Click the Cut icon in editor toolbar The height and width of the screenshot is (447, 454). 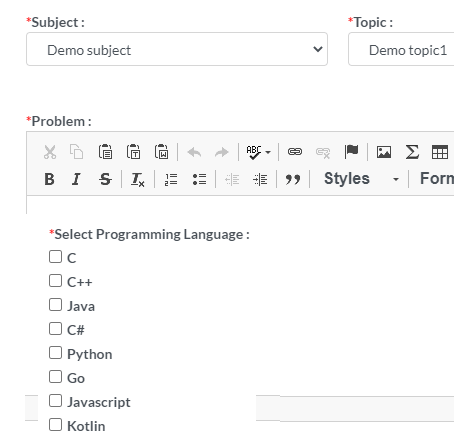click(50, 152)
